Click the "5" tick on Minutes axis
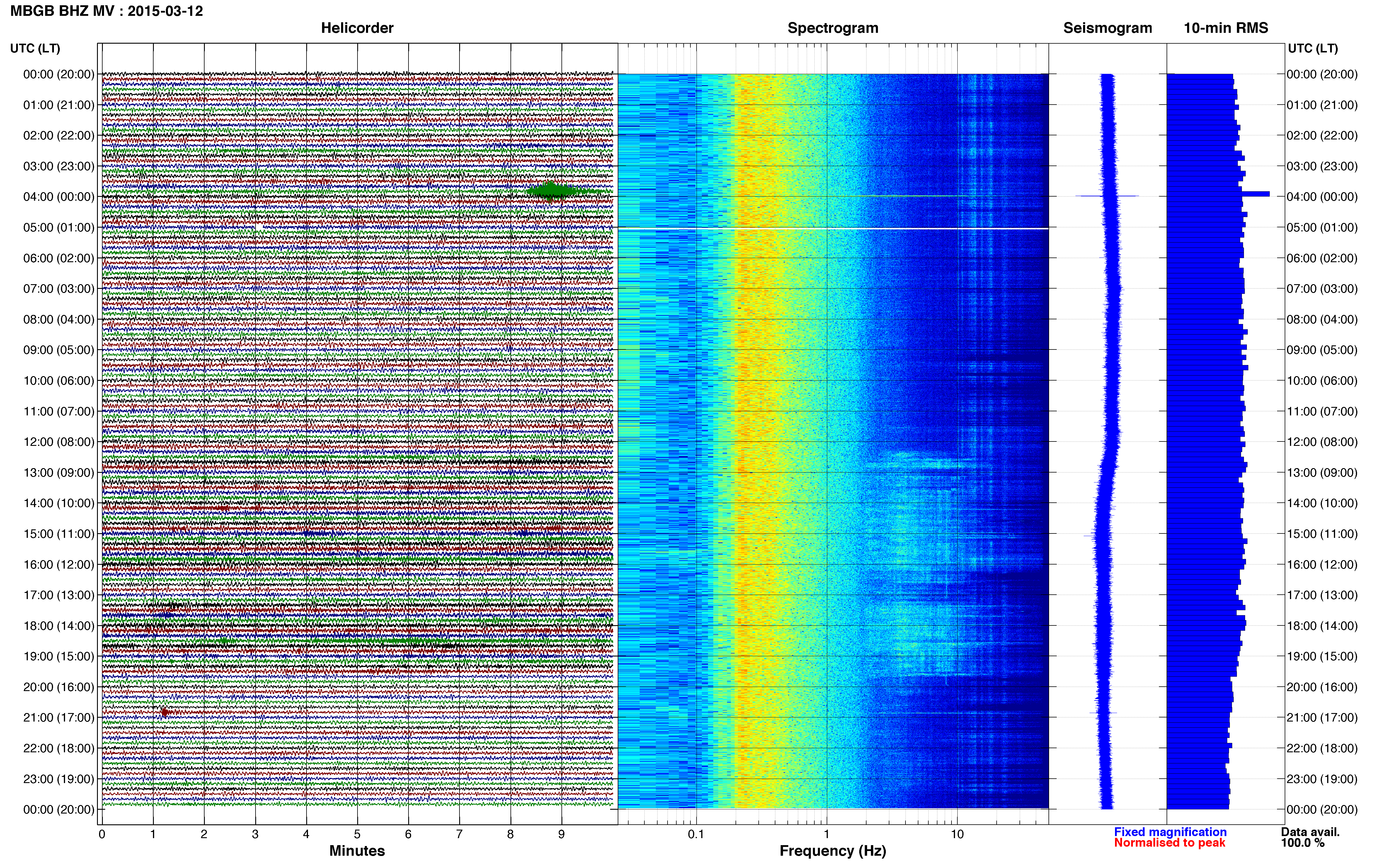Image resolution: width=1389 pixels, height=868 pixels. (x=357, y=834)
